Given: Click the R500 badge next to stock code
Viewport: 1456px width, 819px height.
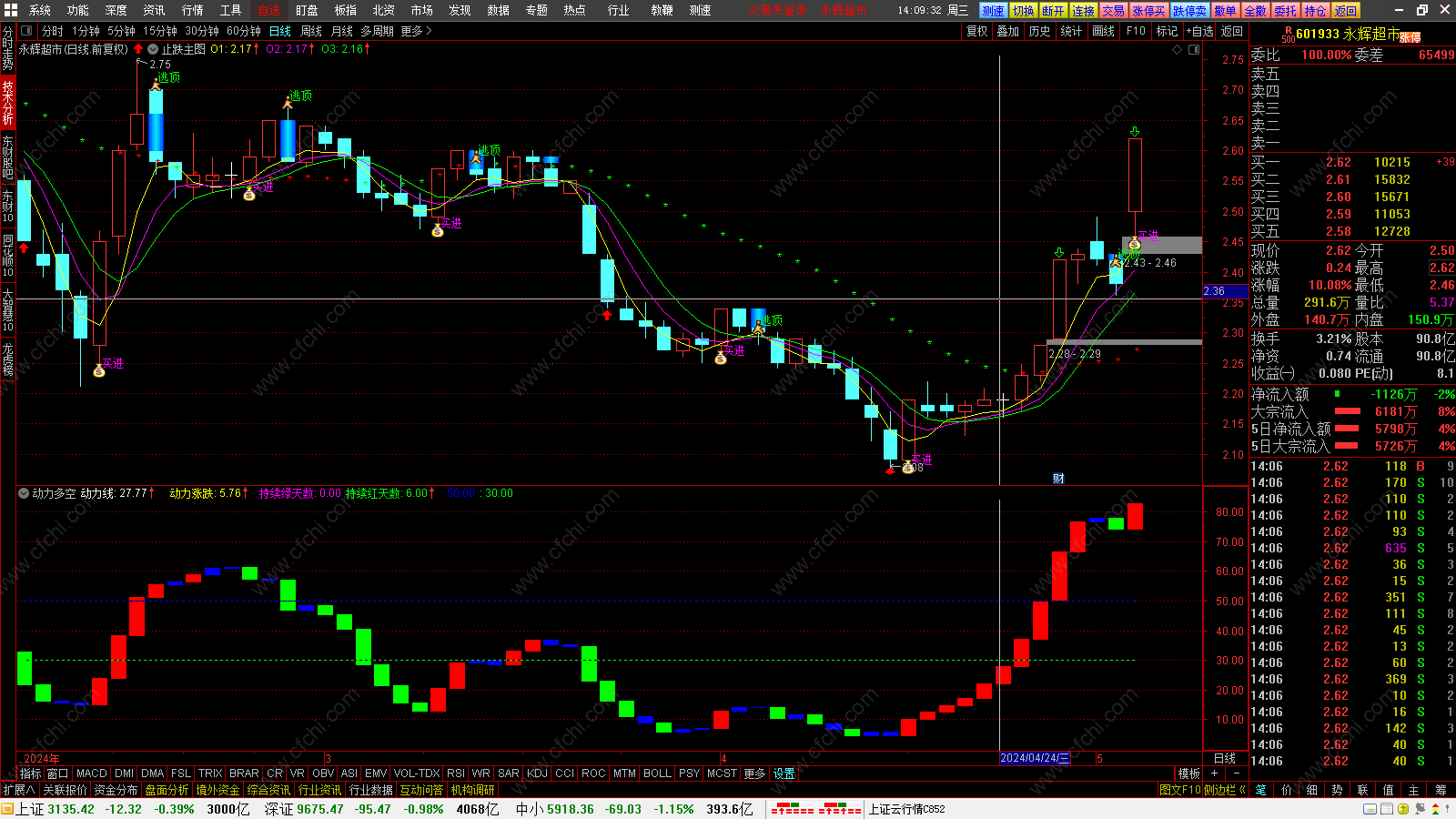Looking at the screenshot, I should [1288, 35].
